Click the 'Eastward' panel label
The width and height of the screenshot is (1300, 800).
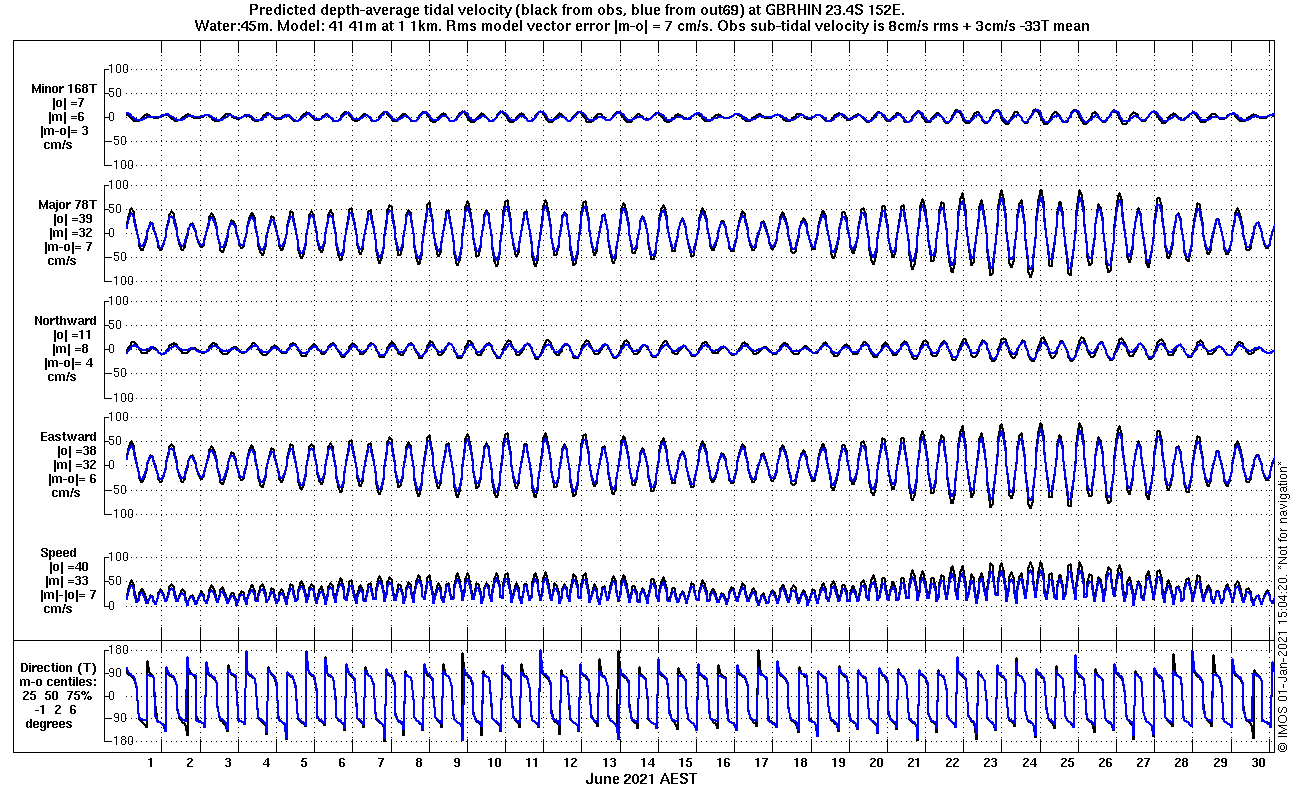68,437
